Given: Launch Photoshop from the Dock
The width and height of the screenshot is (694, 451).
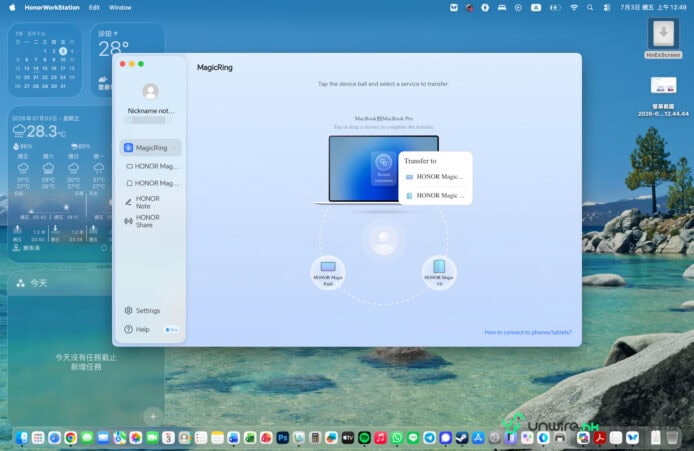Looking at the screenshot, I should pos(283,438).
